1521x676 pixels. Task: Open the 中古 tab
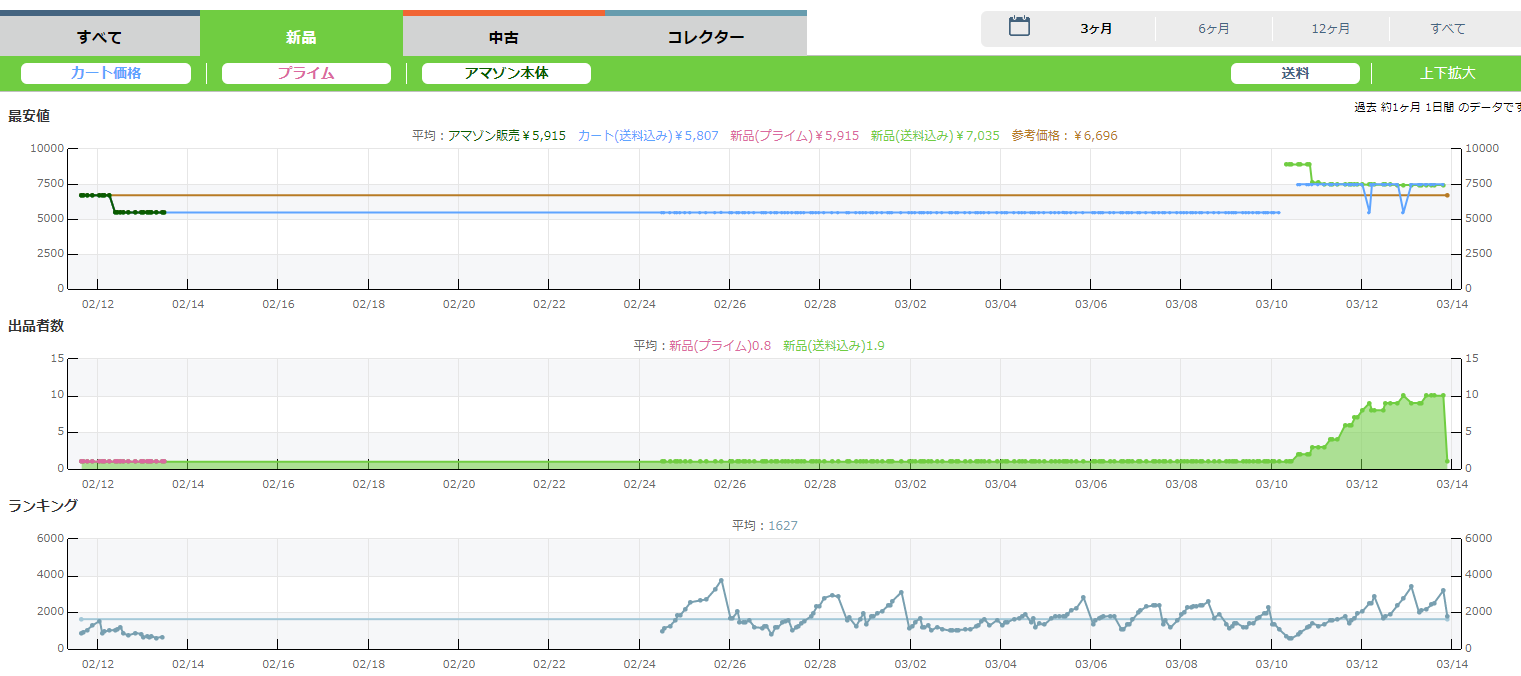click(503, 37)
